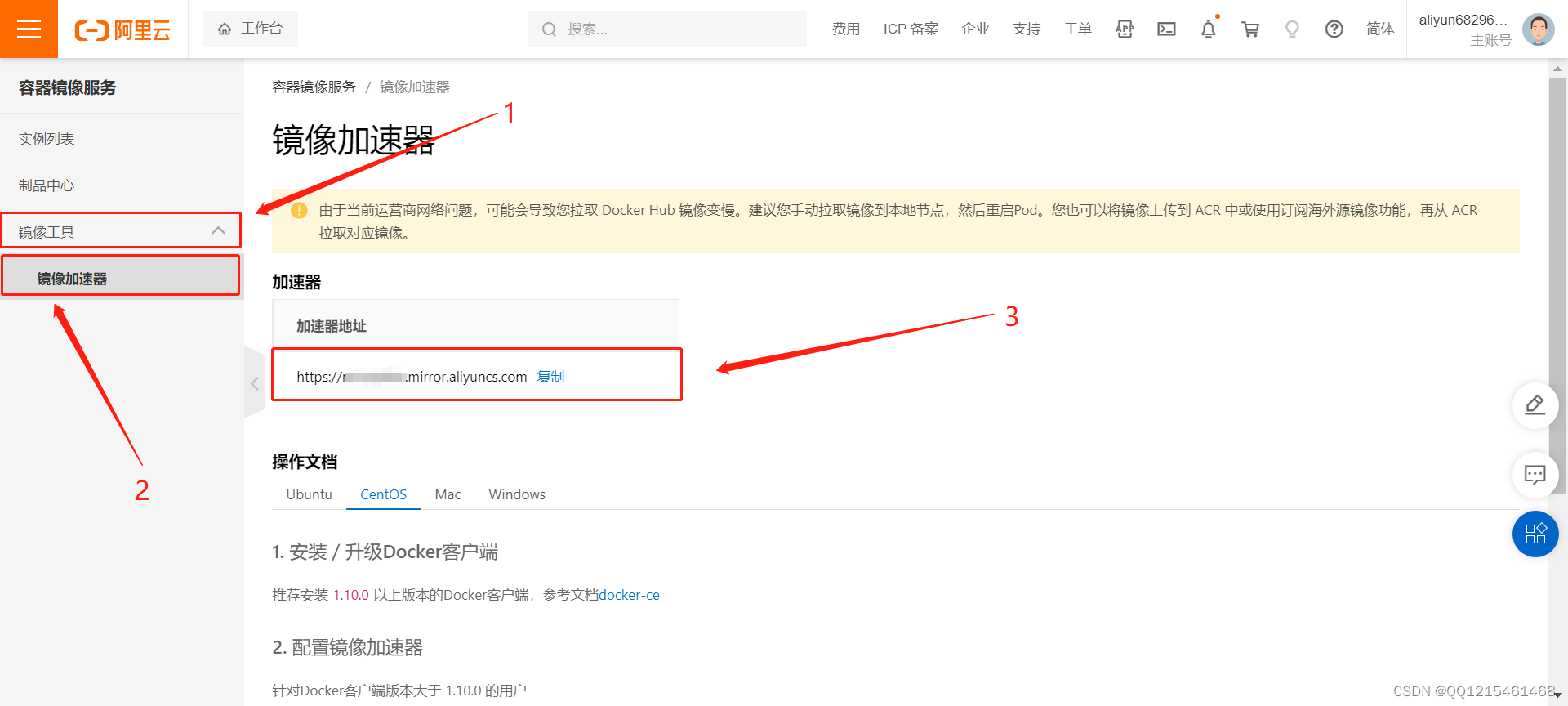The width and height of the screenshot is (1568, 706).
Task: Click the 加速器地址 column header
Action: 331,326
